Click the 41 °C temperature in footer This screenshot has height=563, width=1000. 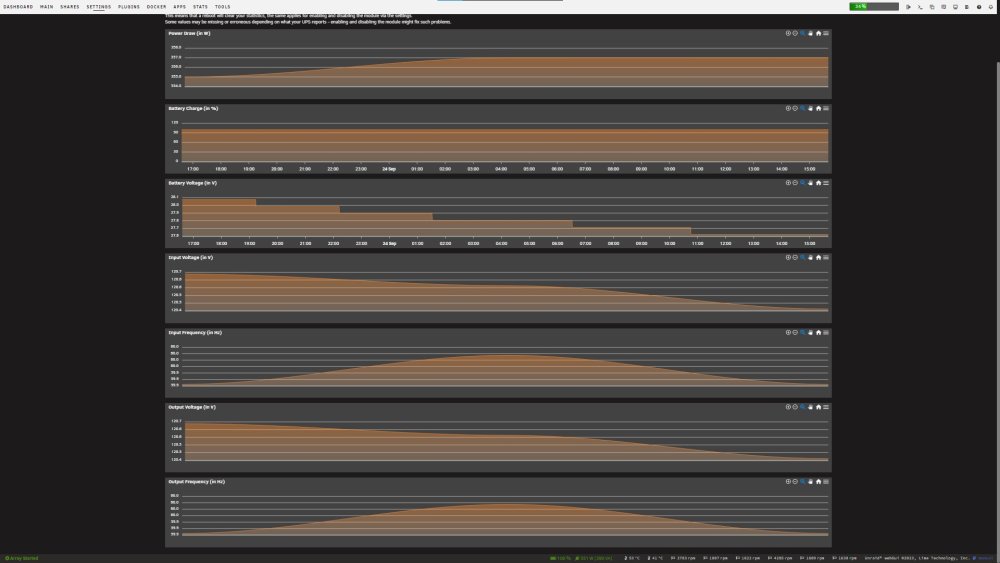pyautogui.click(x=656, y=558)
